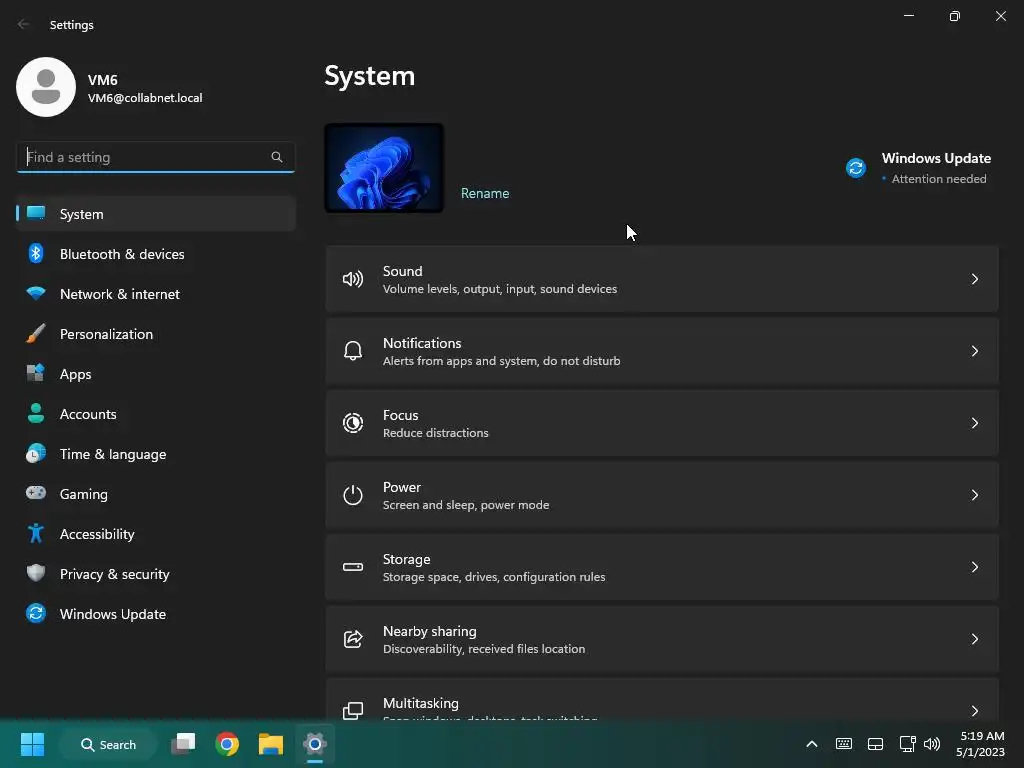Expand the Storage row chevron
The width and height of the screenshot is (1024, 768).
(974, 567)
